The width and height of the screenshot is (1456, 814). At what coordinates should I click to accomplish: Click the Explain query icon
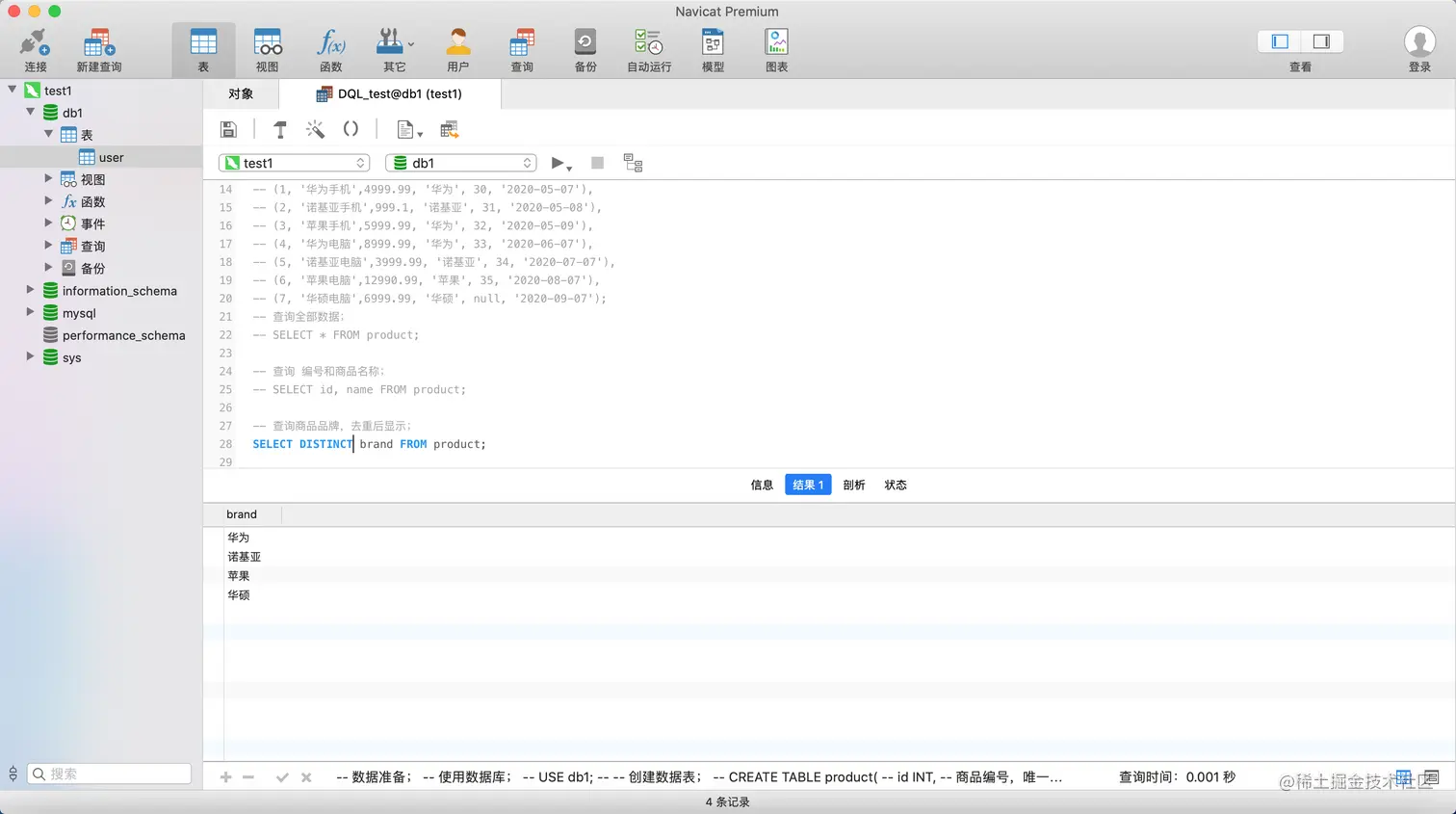633,163
